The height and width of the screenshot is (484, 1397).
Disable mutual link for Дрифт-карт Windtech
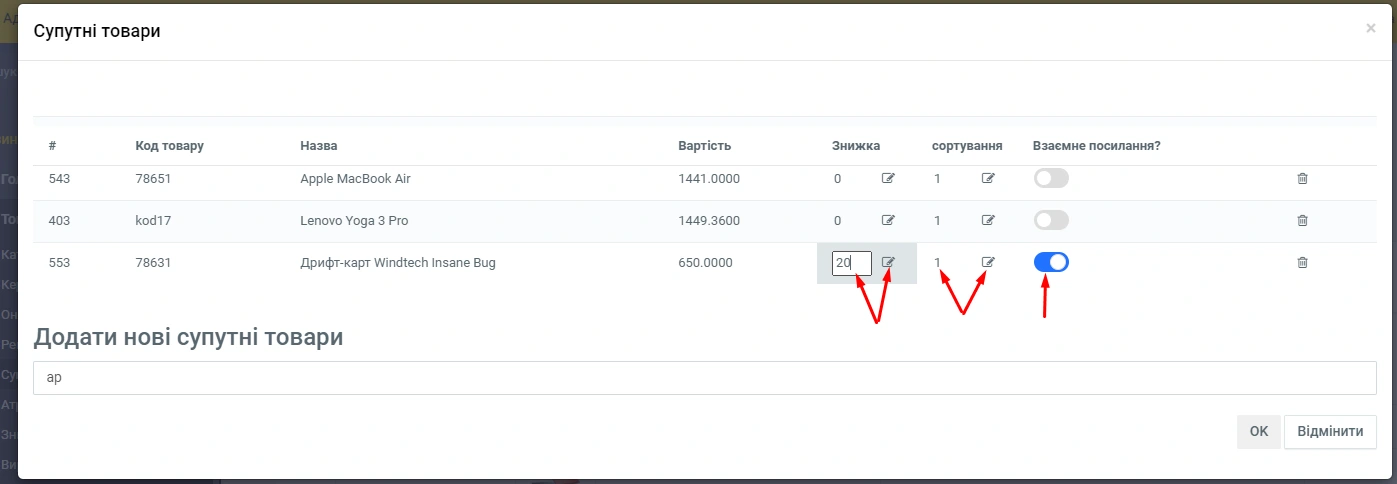(x=1051, y=262)
